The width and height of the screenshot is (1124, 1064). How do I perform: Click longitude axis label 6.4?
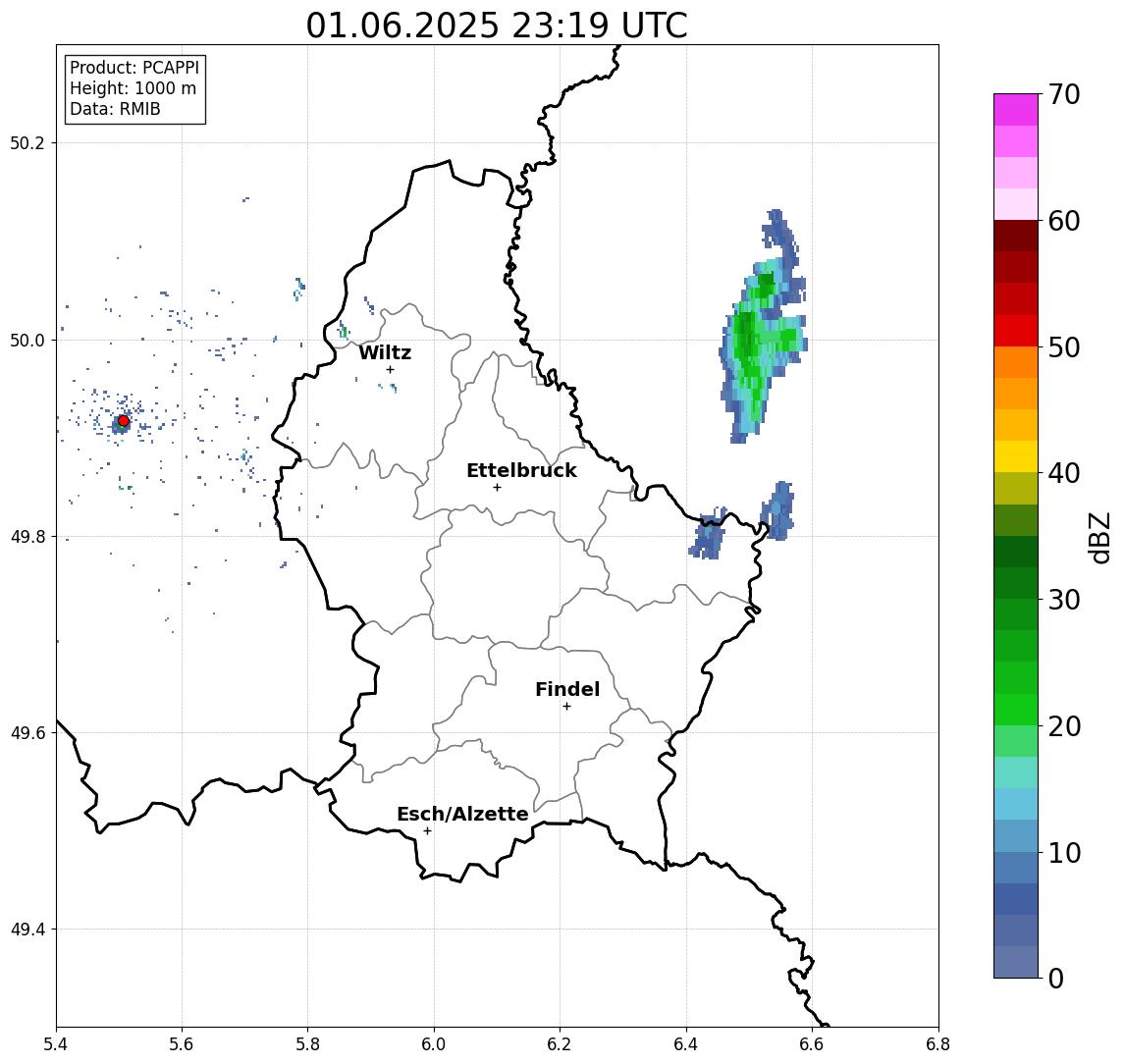point(686,1044)
